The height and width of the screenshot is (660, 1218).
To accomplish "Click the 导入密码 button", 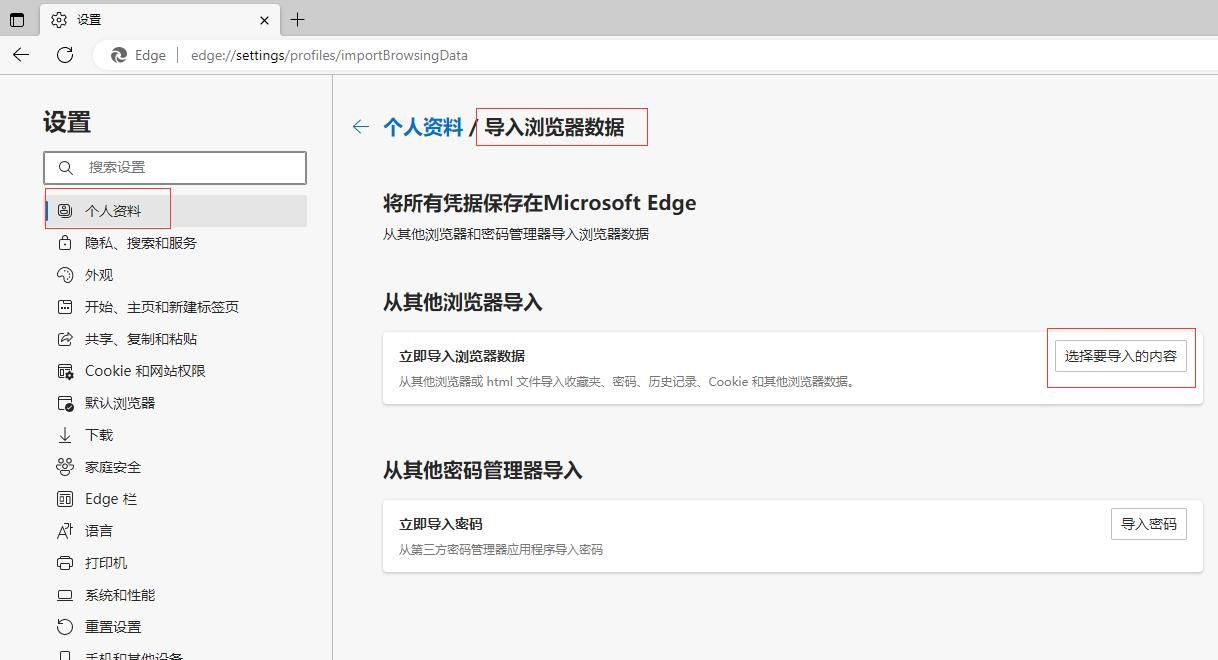I will pos(1148,523).
